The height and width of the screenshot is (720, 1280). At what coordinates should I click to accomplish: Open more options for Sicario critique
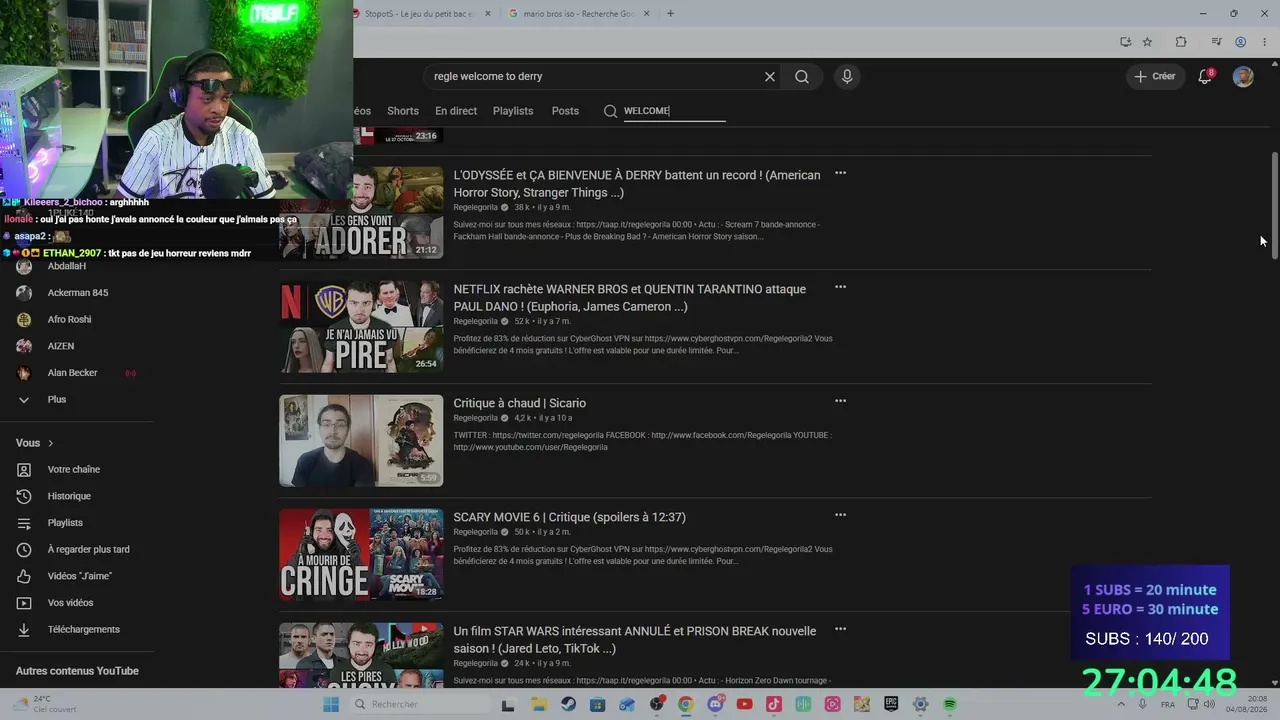840,401
